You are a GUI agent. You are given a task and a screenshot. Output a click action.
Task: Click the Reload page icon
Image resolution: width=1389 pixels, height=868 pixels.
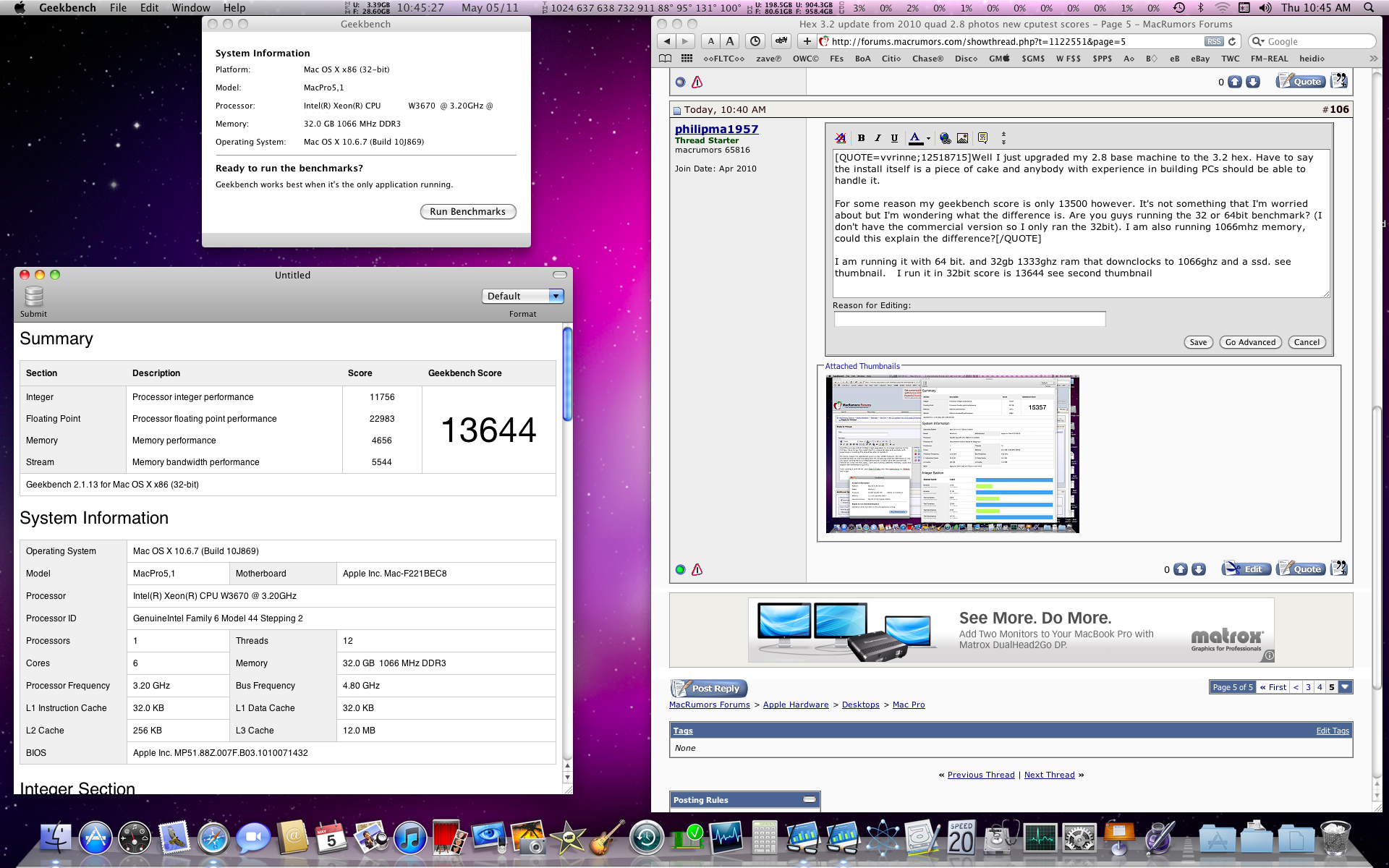1232,41
